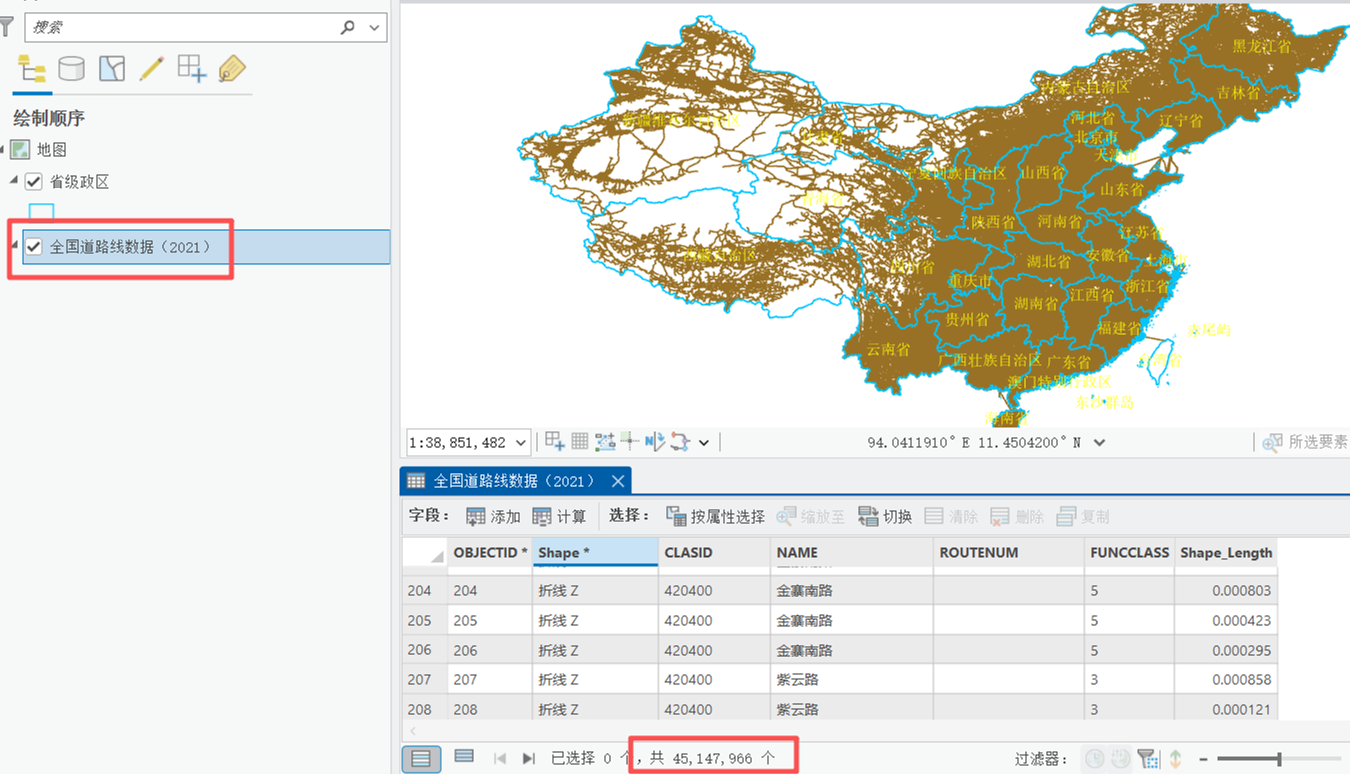Image resolution: width=1351 pixels, height=775 pixels.
Task: Open 按属性选择 select by attributes
Action: 715,517
